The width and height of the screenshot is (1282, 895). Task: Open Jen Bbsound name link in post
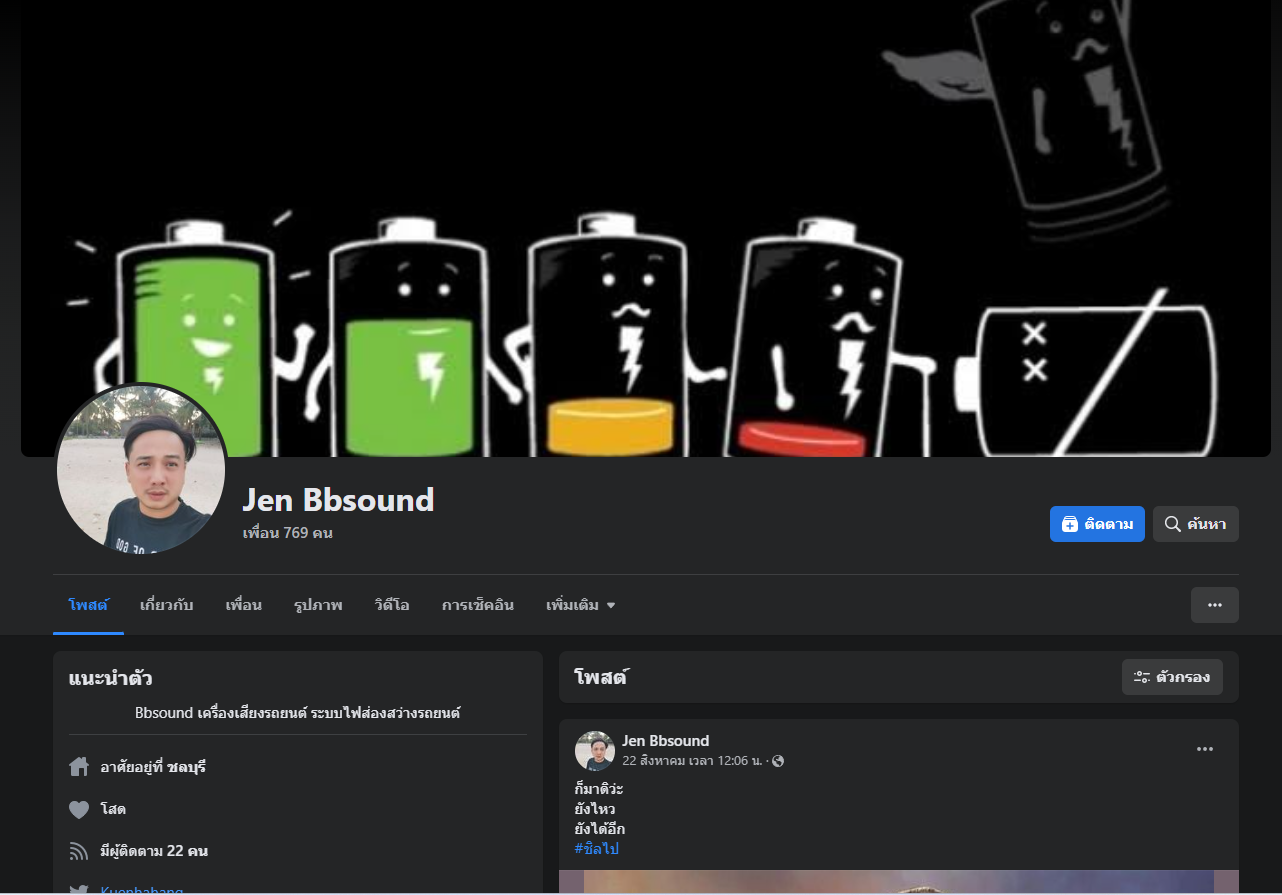[x=665, y=741]
